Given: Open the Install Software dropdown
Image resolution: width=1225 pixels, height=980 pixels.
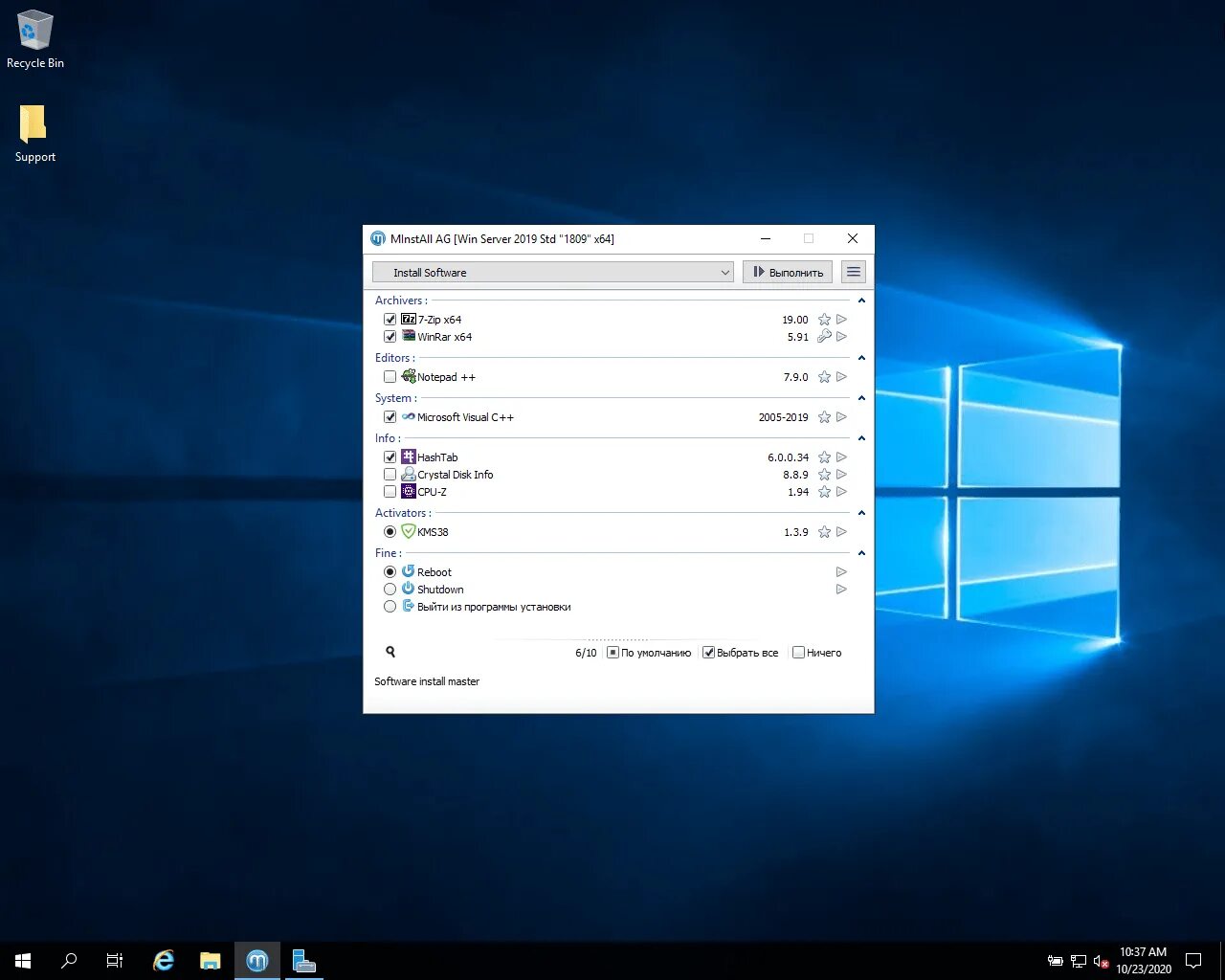Looking at the screenshot, I should pos(553,272).
